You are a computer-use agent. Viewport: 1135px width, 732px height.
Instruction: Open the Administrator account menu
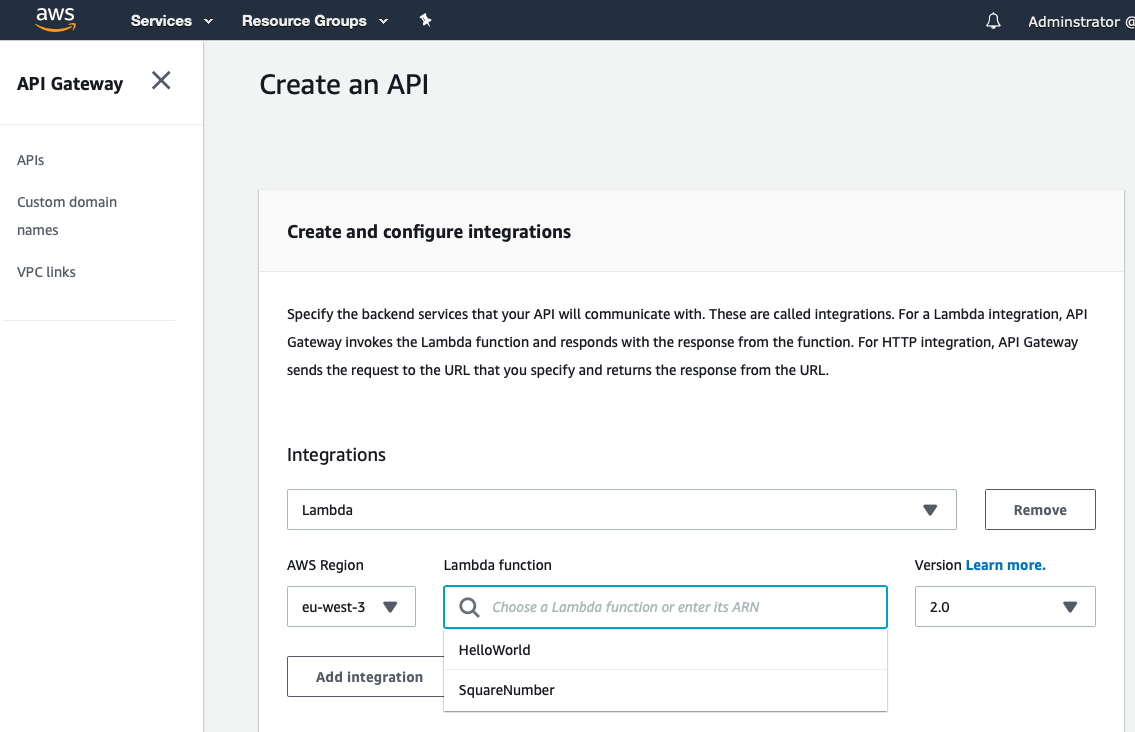click(x=1081, y=22)
